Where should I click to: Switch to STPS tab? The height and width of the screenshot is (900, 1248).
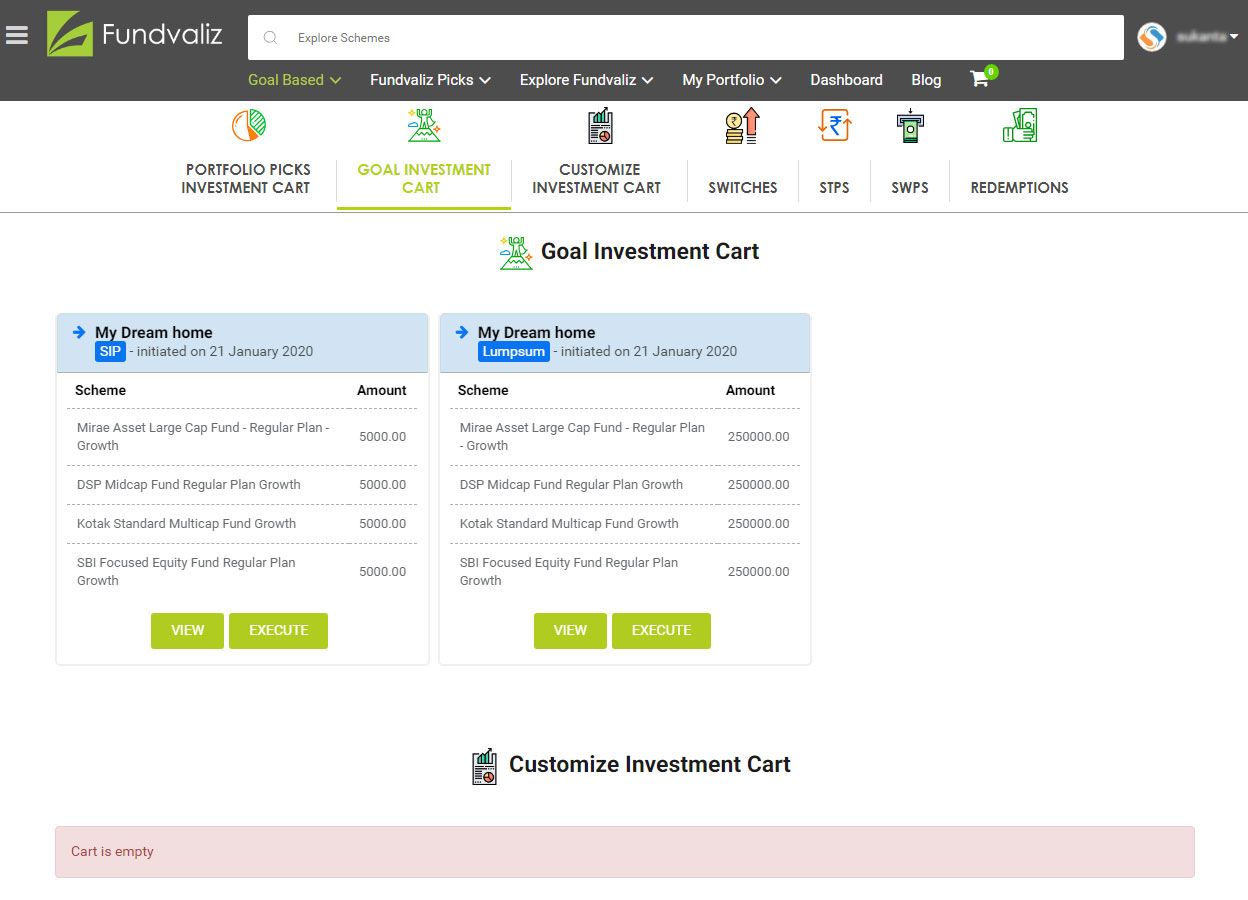(834, 187)
